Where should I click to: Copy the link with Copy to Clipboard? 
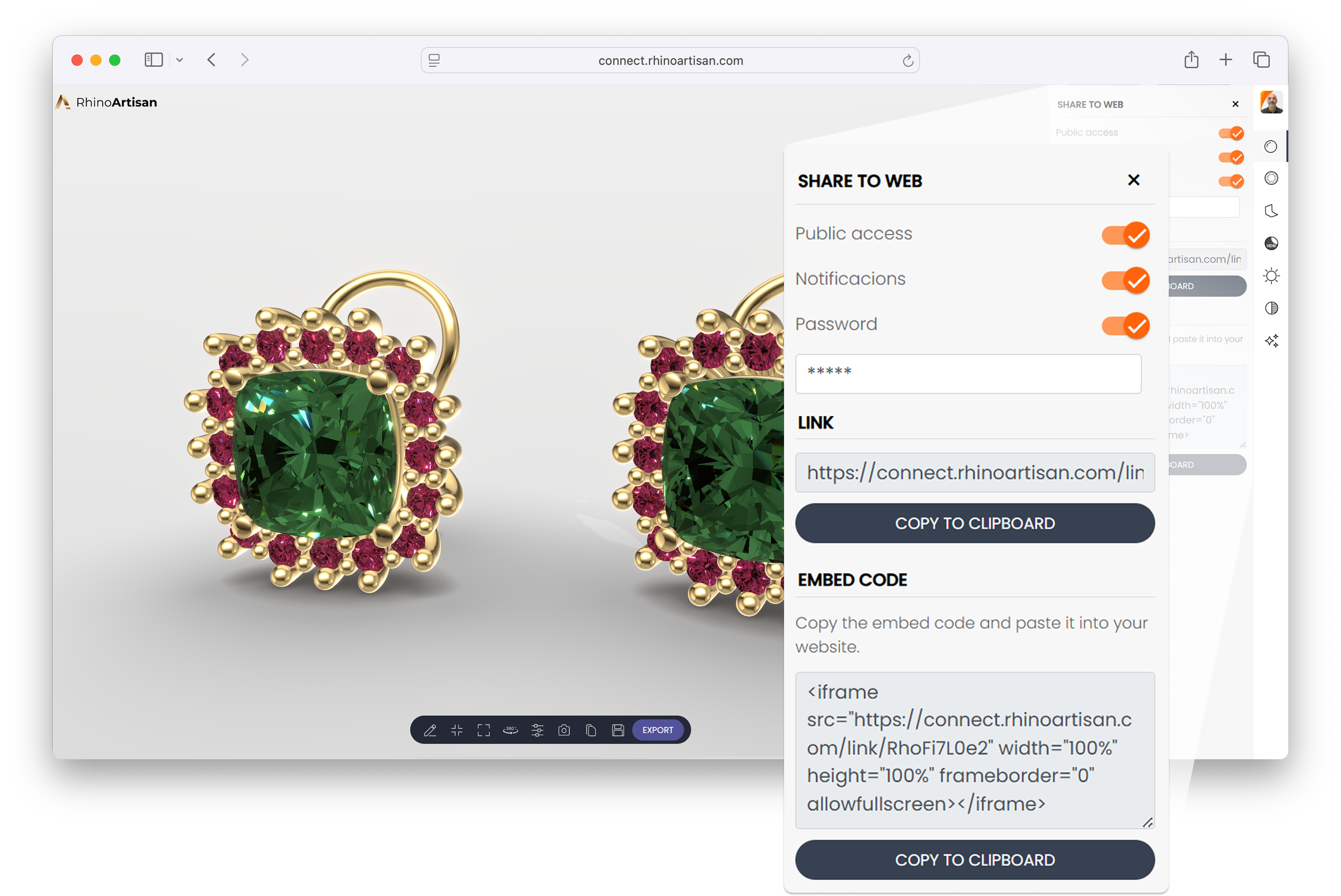coord(975,523)
